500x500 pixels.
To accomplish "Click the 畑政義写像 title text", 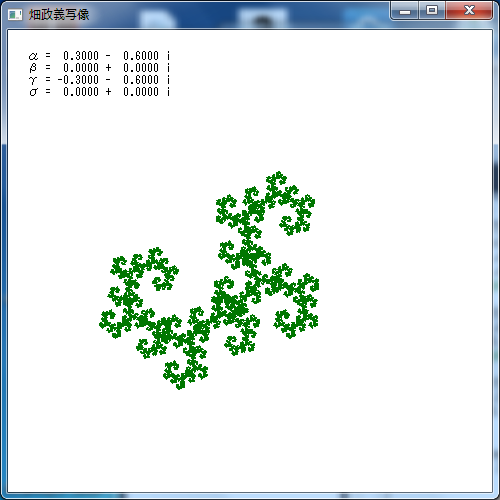I will coord(59,15).
